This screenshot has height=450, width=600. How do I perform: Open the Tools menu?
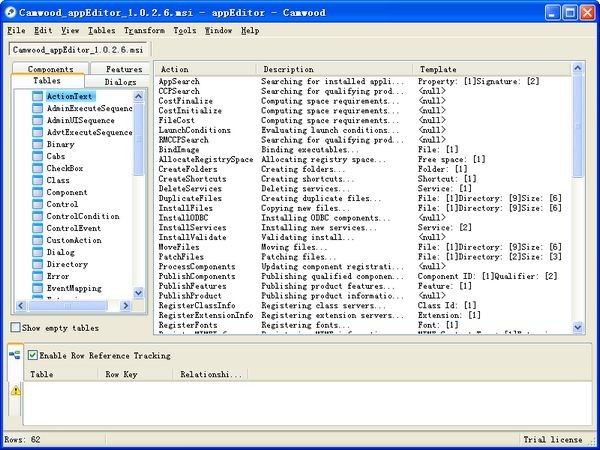tap(184, 31)
